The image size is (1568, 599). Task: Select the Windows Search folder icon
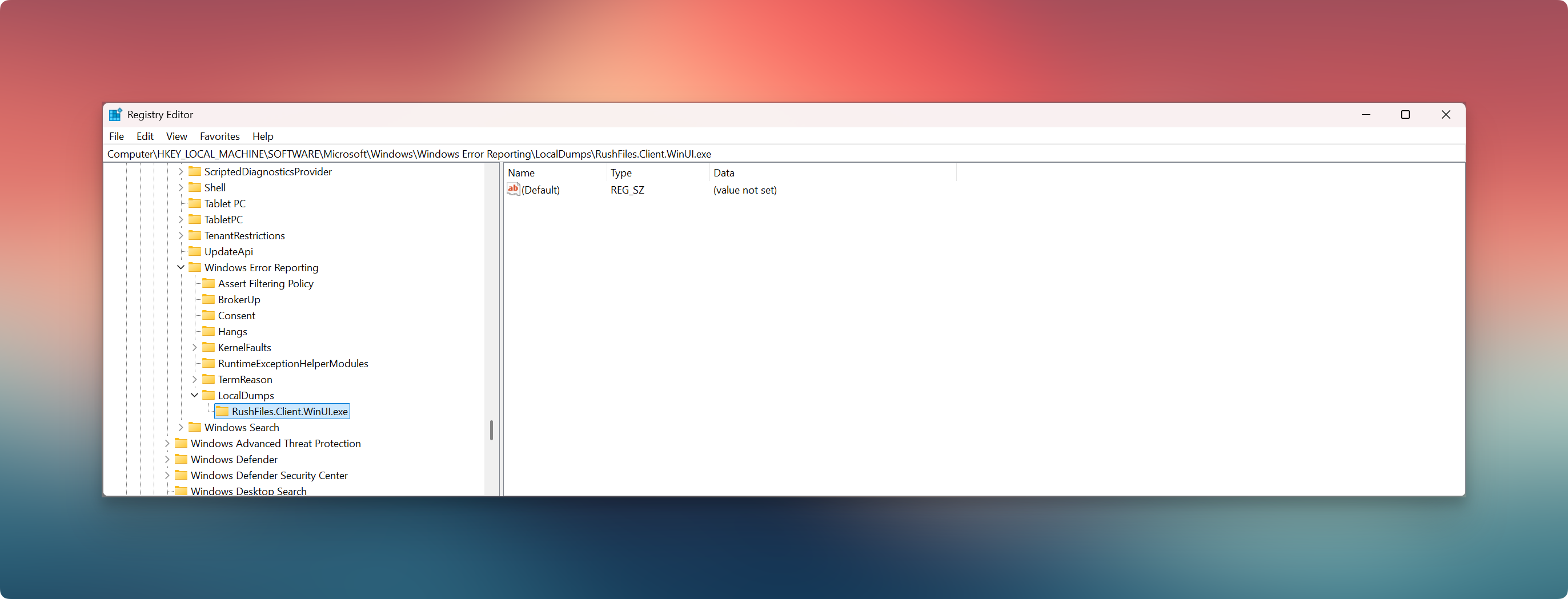(x=195, y=427)
